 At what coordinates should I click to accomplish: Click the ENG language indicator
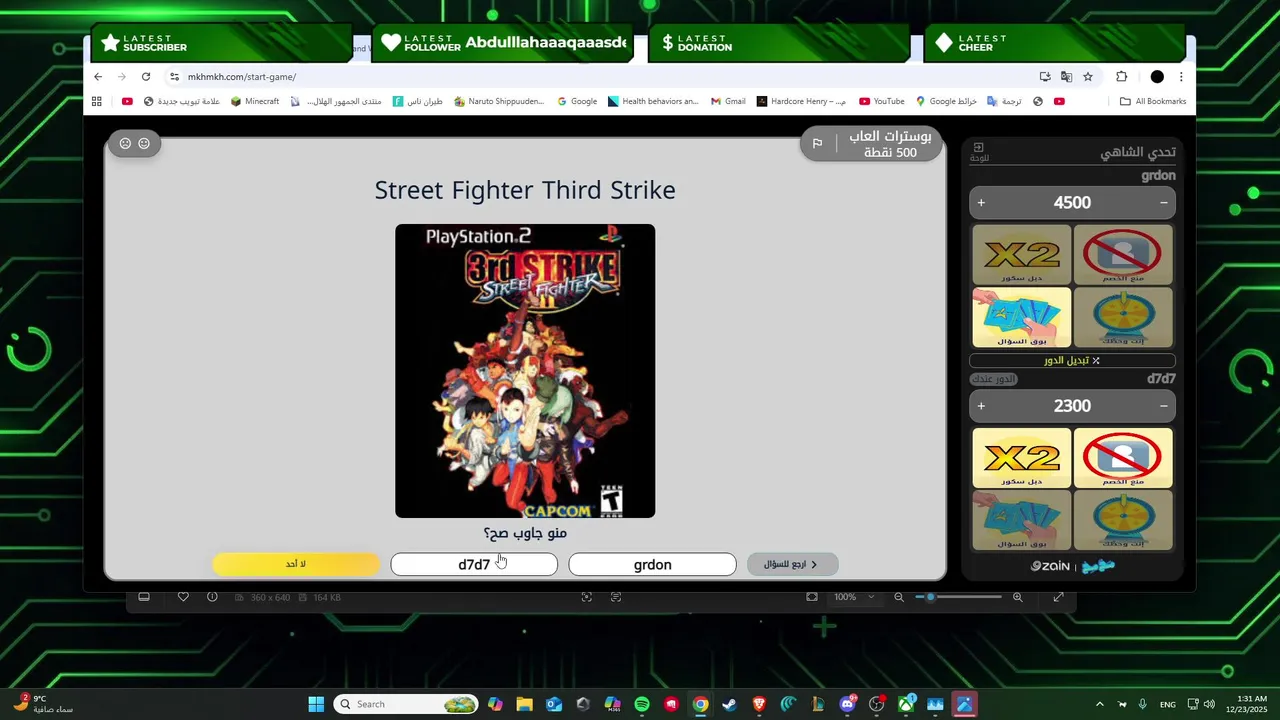pos(1167,705)
